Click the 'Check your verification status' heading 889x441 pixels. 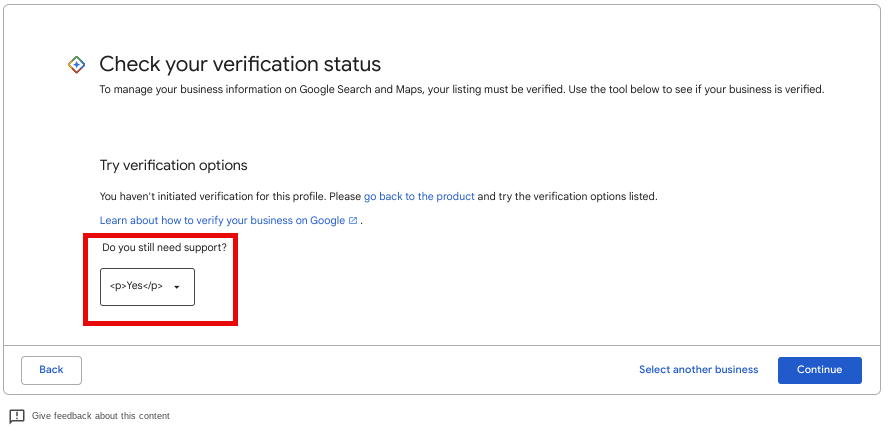pyautogui.click(x=240, y=64)
